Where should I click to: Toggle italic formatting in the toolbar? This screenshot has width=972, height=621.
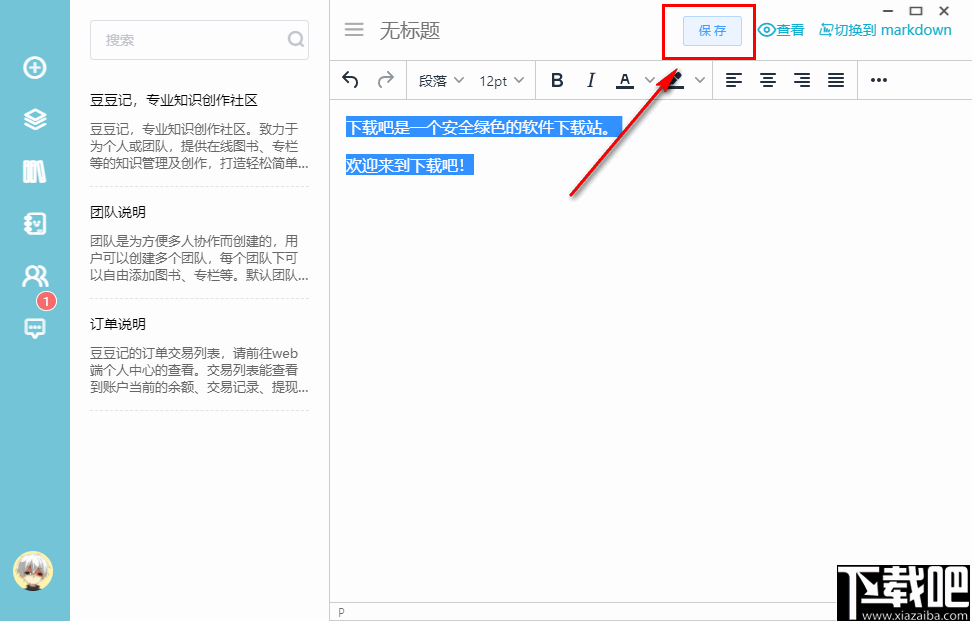click(x=591, y=80)
